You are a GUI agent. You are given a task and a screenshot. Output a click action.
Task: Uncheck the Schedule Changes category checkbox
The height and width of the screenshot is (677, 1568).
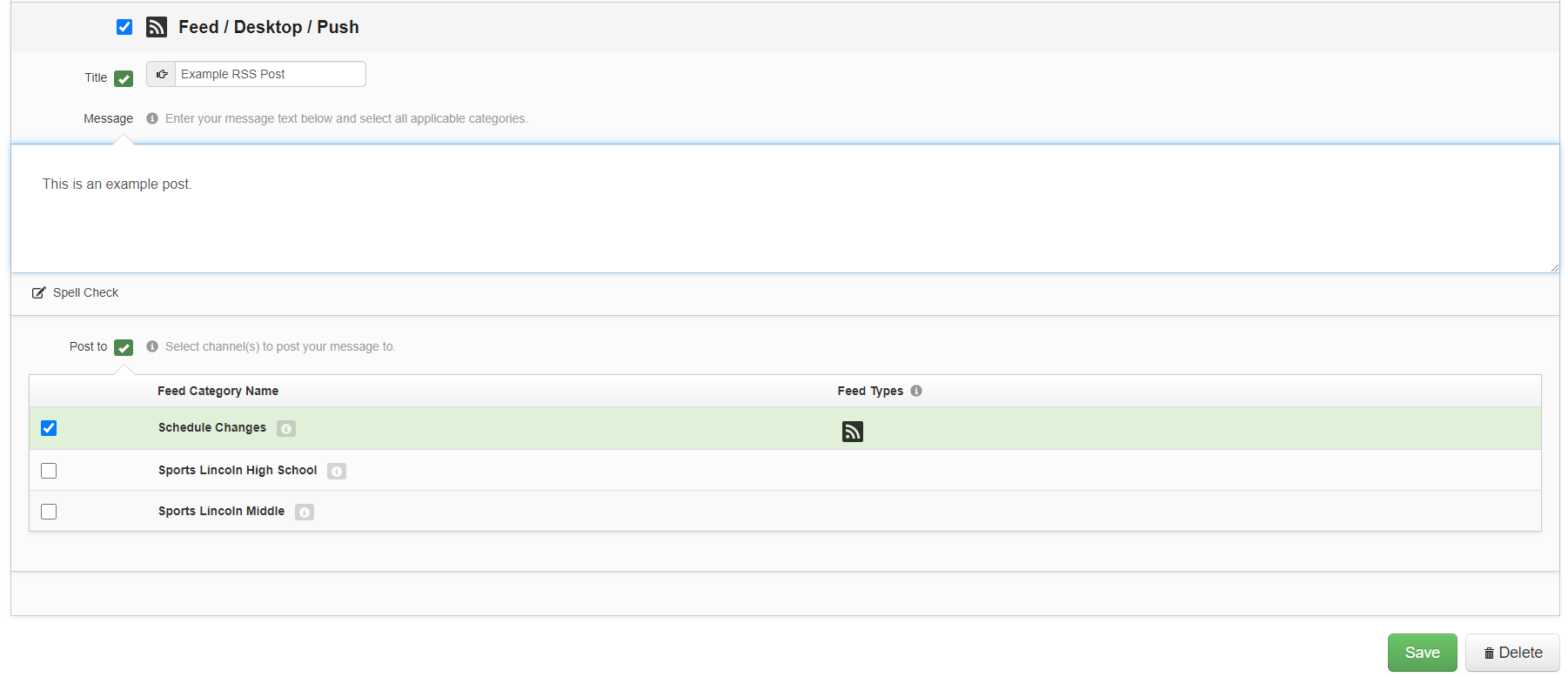click(49, 428)
